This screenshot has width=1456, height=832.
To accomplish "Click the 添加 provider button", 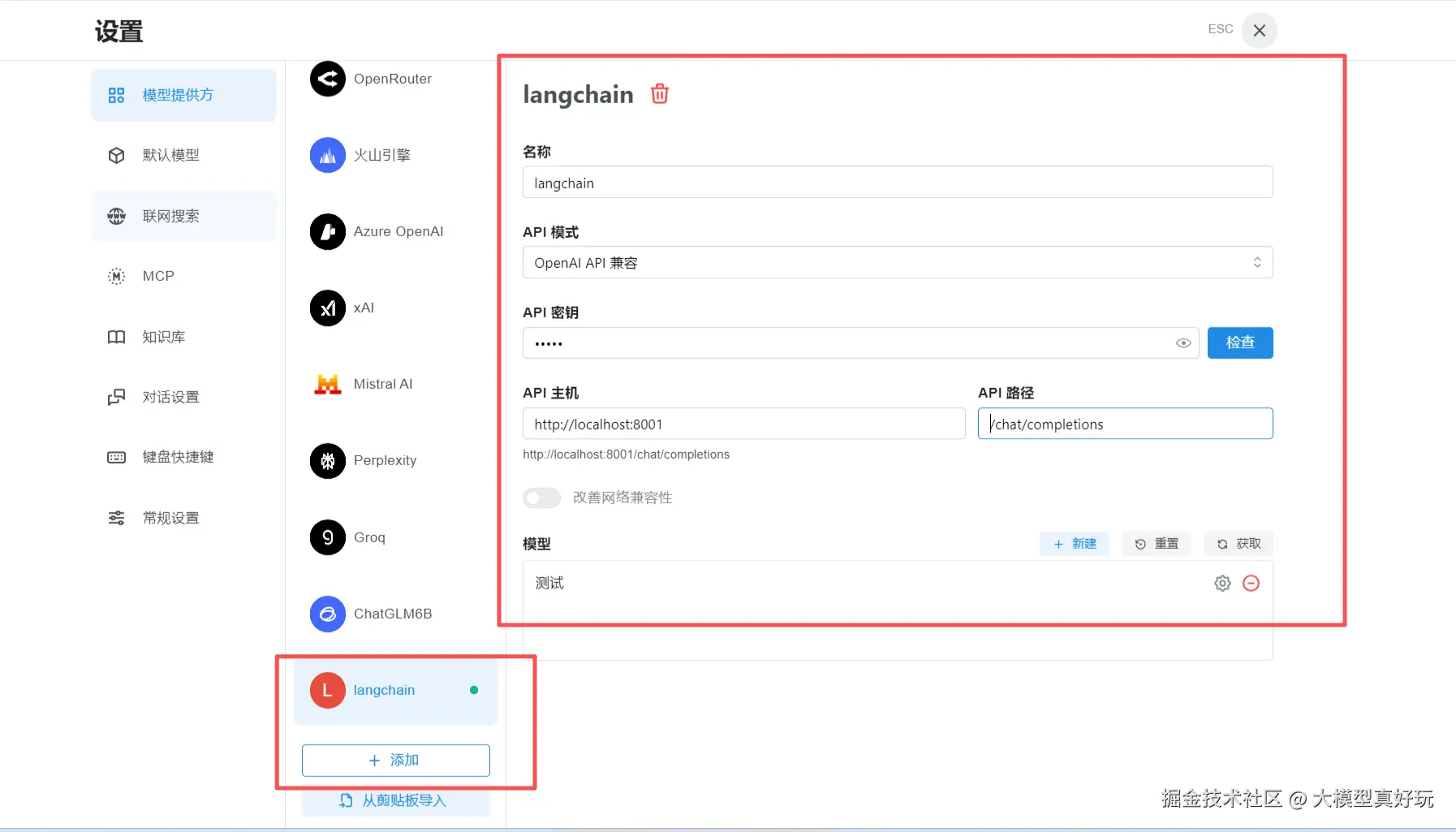I will point(396,761).
